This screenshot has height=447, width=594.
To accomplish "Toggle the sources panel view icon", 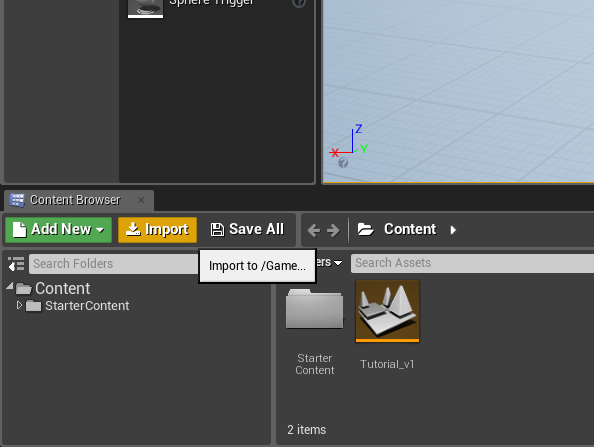I will pos(16,264).
